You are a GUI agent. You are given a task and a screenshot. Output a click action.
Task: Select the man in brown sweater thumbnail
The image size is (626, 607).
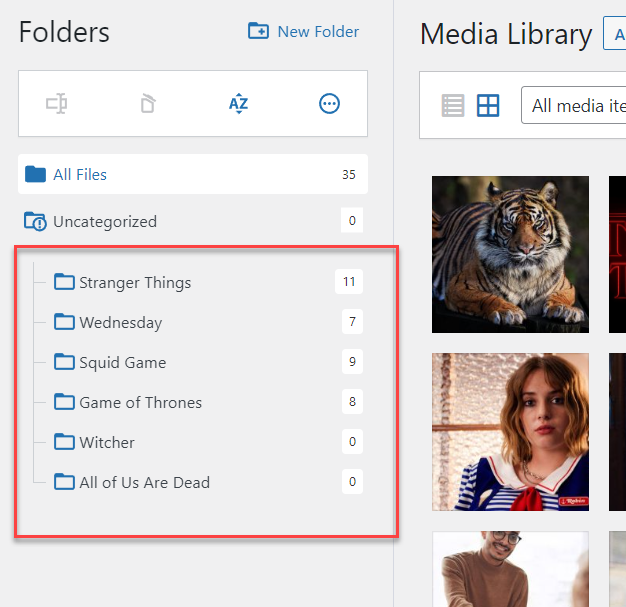pos(510,569)
